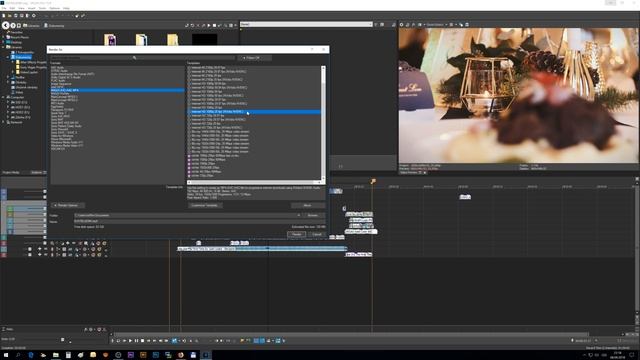Open Calculator from the Windows taskbar
The width and height of the screenshot is (640, 360).
(68, 355)
